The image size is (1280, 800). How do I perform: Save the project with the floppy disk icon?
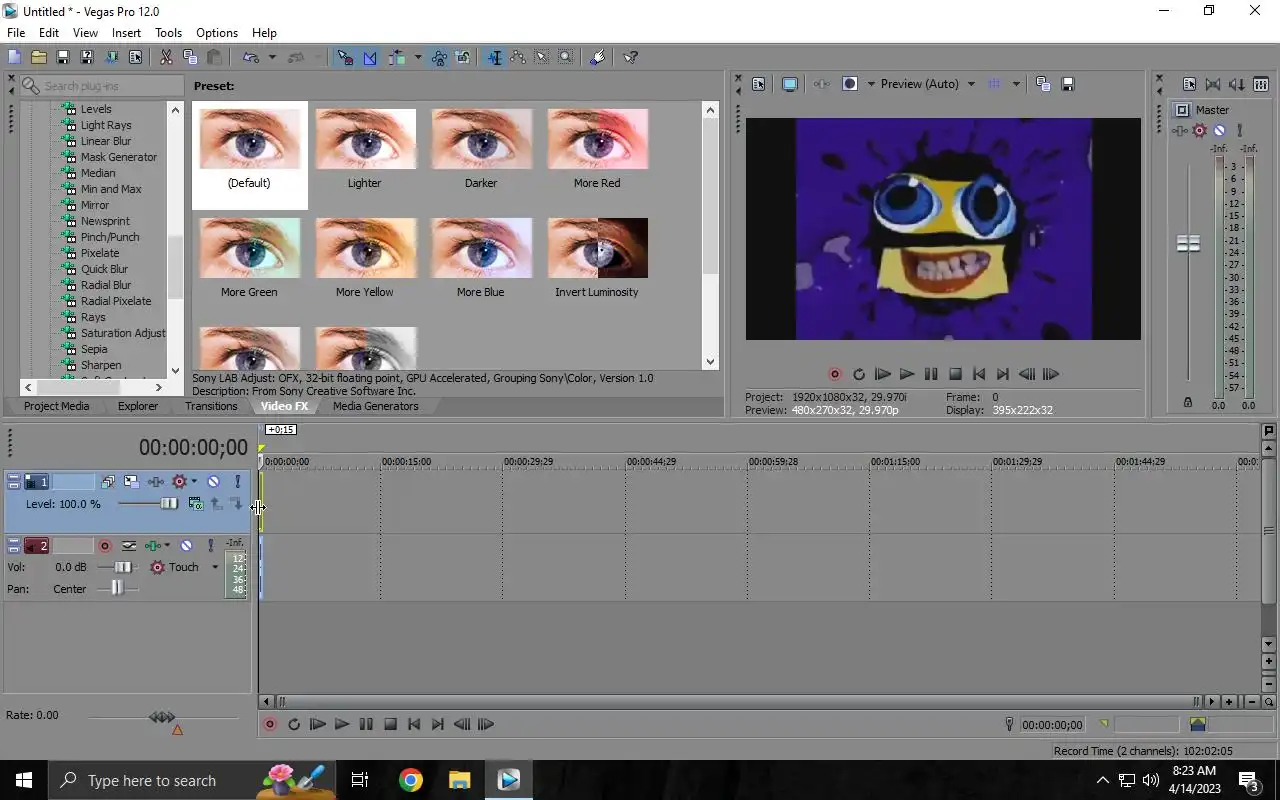pos(62,58)
